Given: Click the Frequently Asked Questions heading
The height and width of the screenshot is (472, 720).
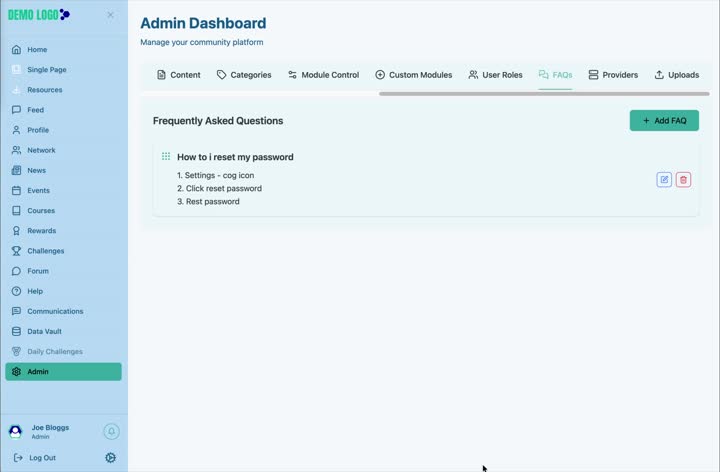Looking at the screenshot, I should (x=218, y=121).
